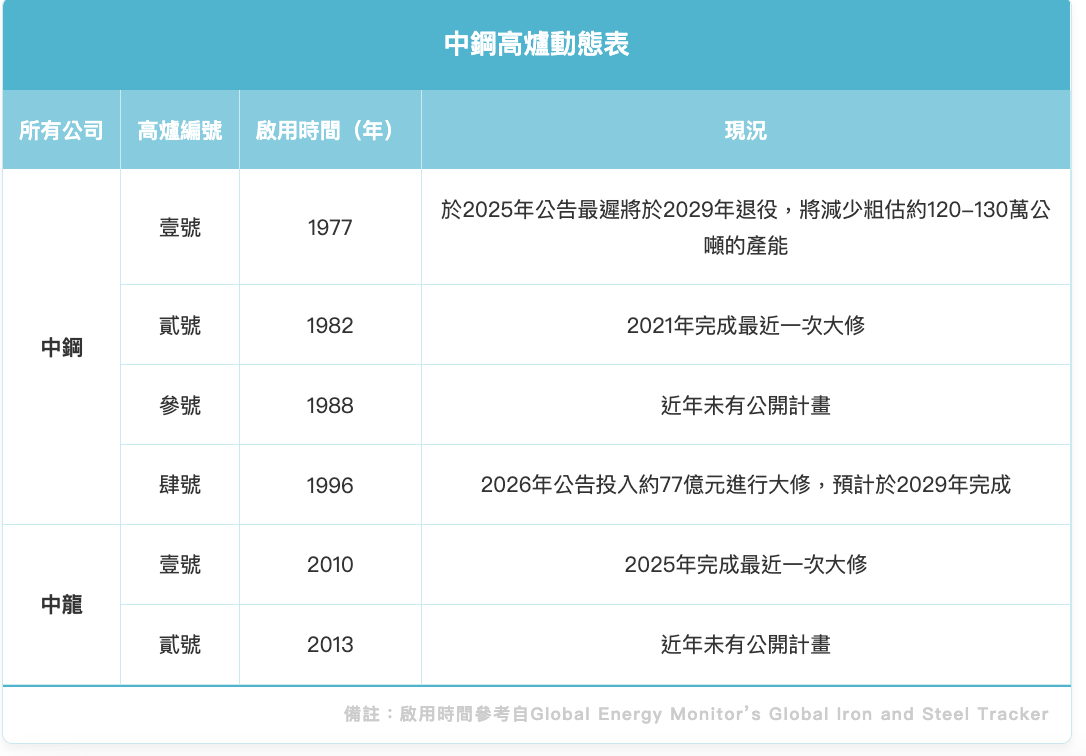
Task: Select the 現況 column header
Action: click(x=746, y=130)
